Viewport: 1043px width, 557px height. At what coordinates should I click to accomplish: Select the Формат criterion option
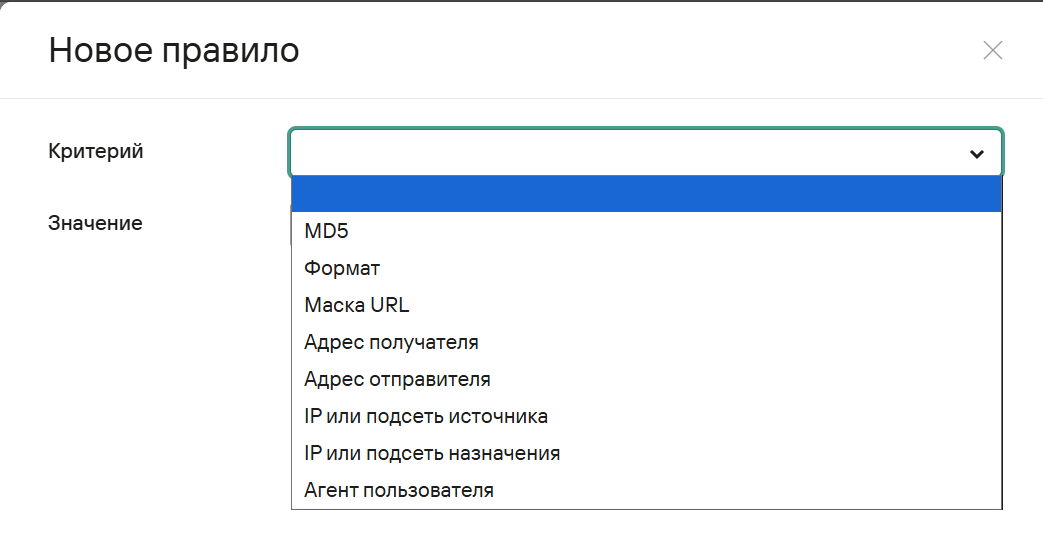[x=342, y=268]
